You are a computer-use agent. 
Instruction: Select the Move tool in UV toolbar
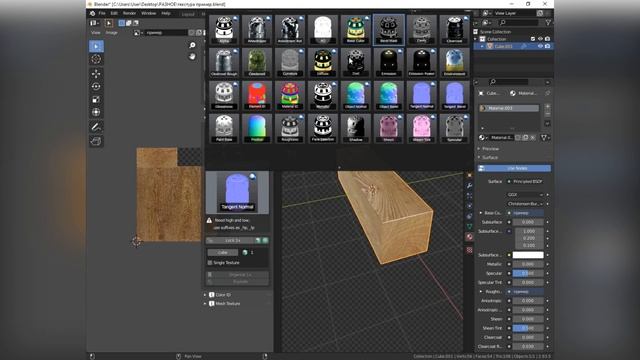pyautogui.click(x=96, y=73)
